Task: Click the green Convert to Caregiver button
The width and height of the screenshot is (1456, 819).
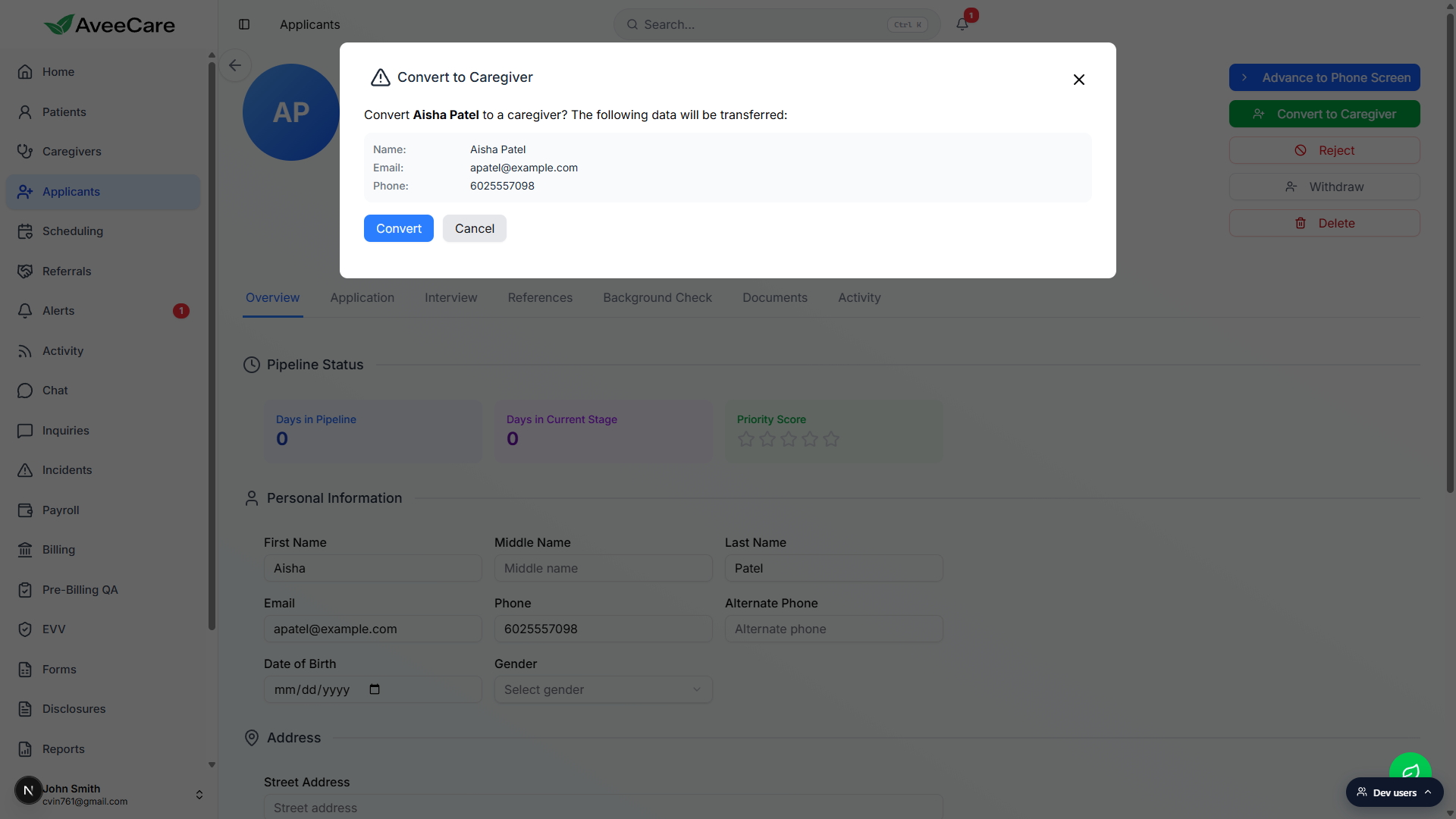Action: click(x=1325, y=114)
